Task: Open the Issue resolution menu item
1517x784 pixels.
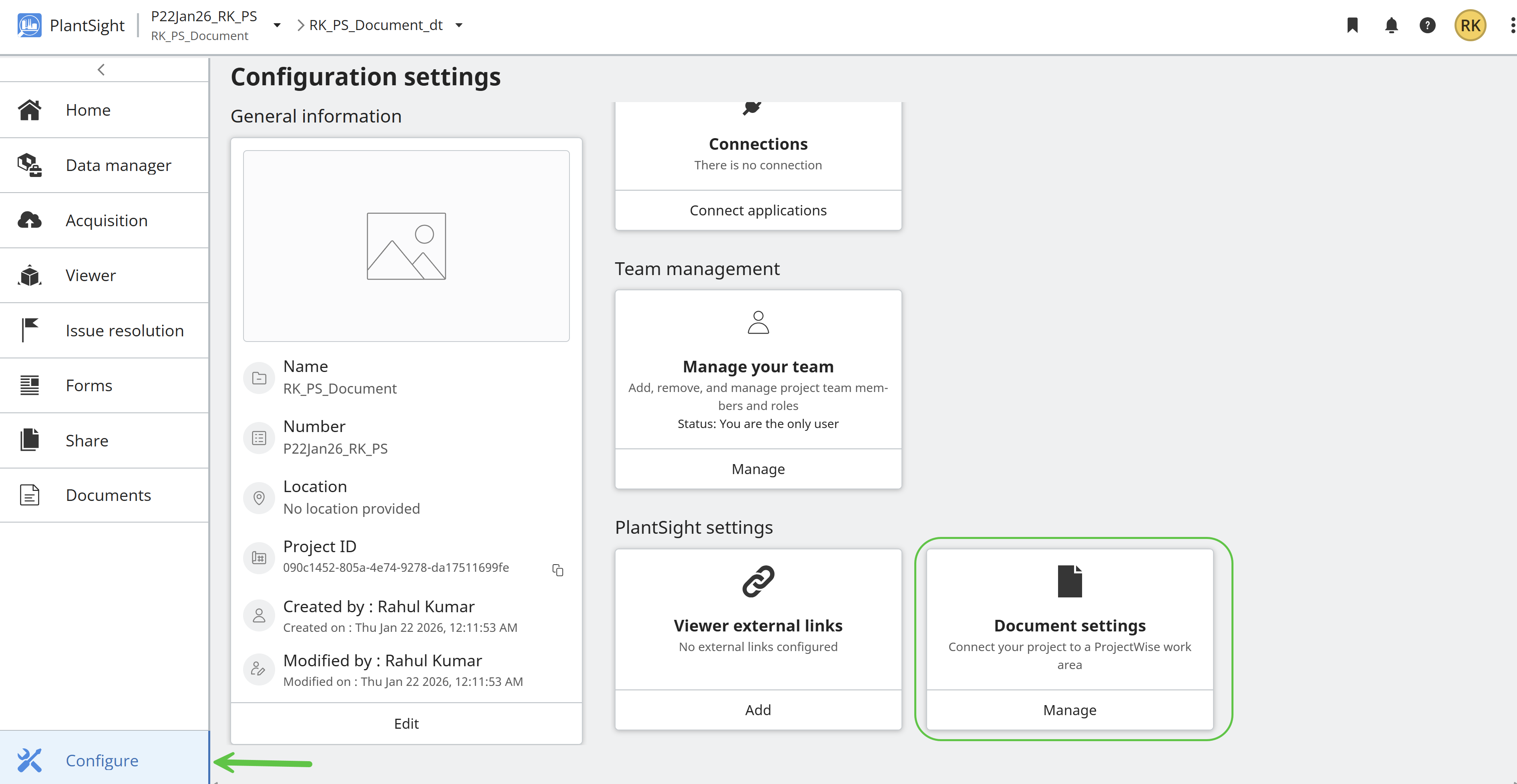Action: [124, 331]
